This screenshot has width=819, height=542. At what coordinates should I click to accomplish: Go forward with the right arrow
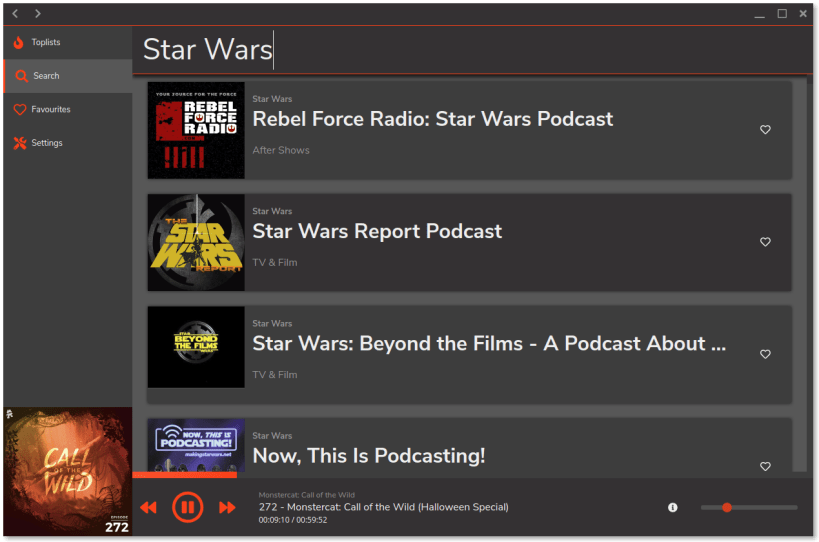38,14
